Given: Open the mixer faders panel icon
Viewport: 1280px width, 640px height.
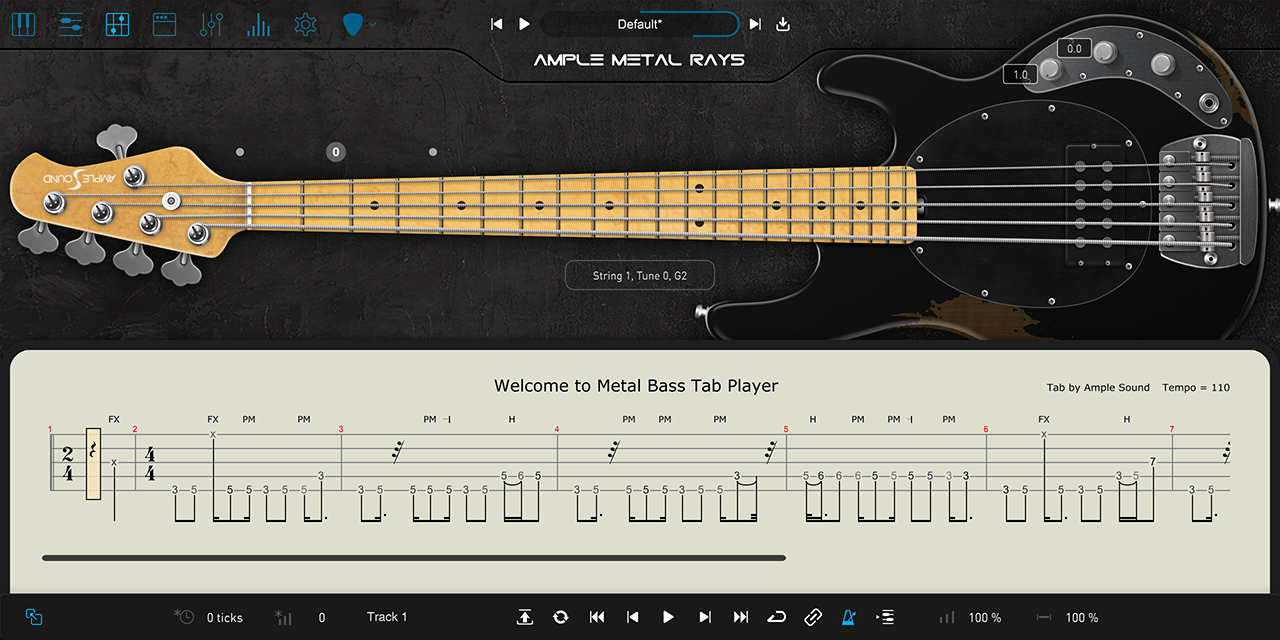Looking at the screenshot, I should (x=211, y=24).
